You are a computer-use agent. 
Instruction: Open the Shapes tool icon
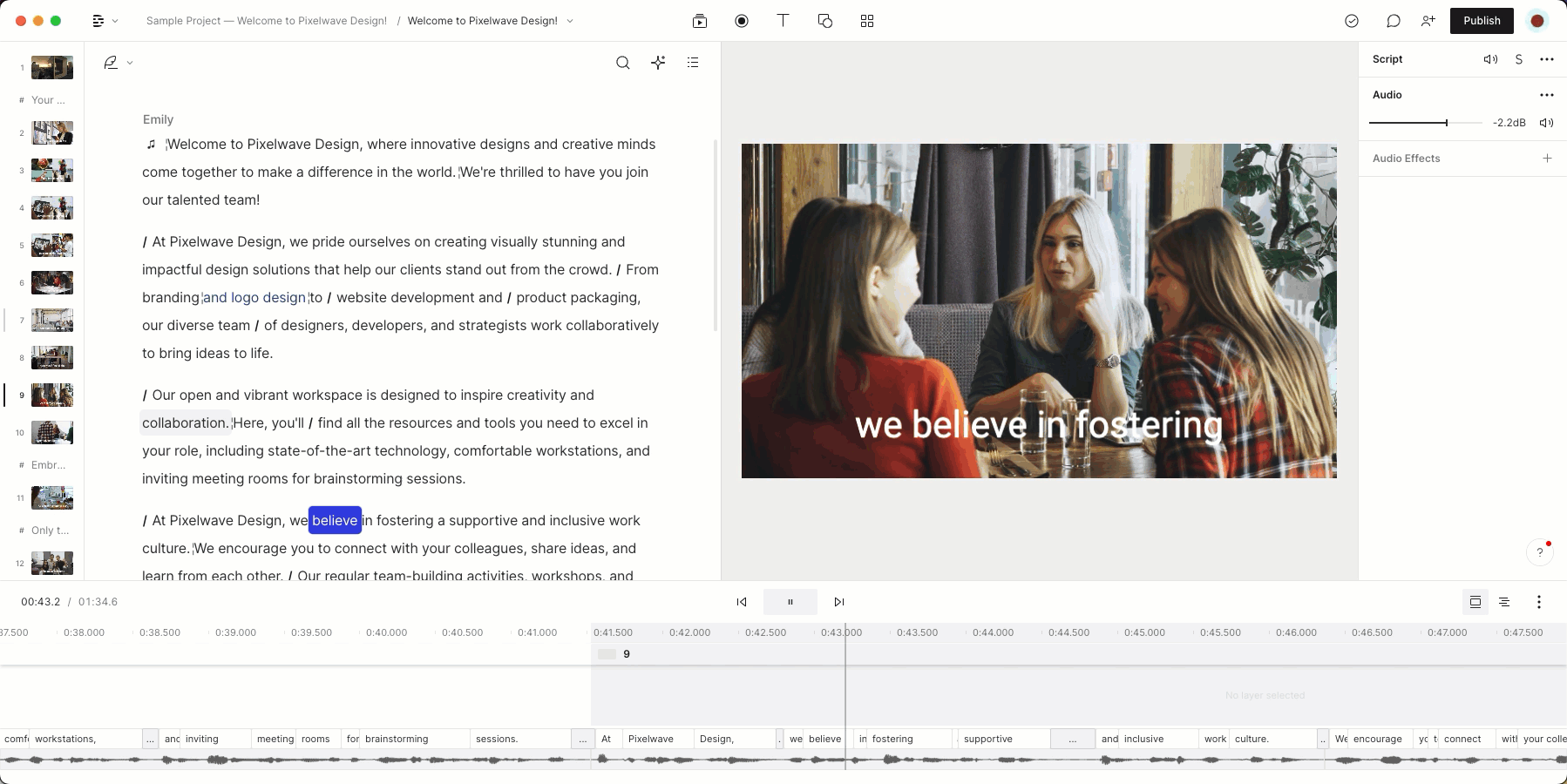825,21
